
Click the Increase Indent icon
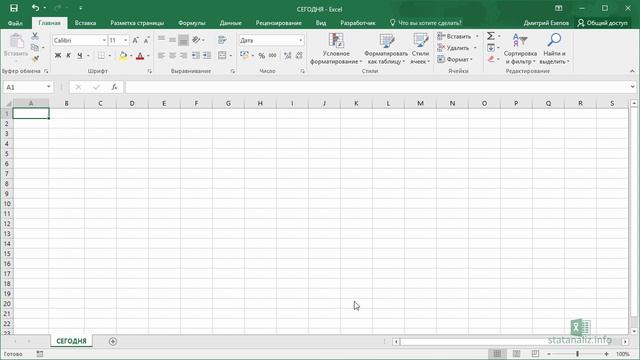pos(207,56)
